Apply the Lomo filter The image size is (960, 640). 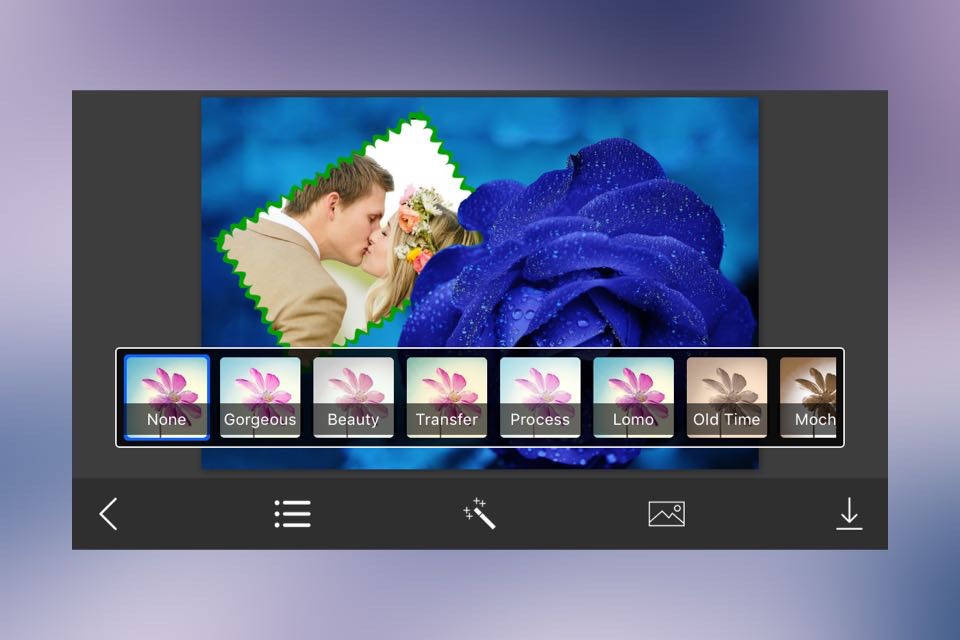pyautogui.click(x=634, y=397)
